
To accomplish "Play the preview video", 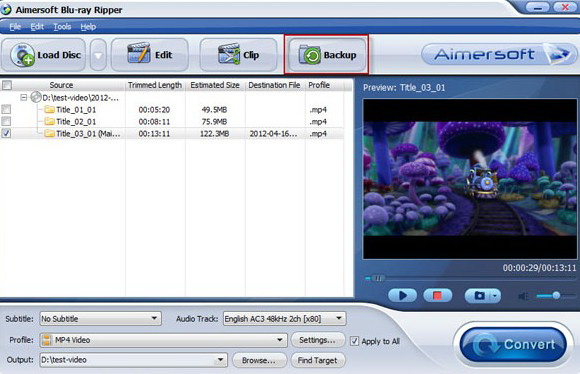I will pos(402,296).
